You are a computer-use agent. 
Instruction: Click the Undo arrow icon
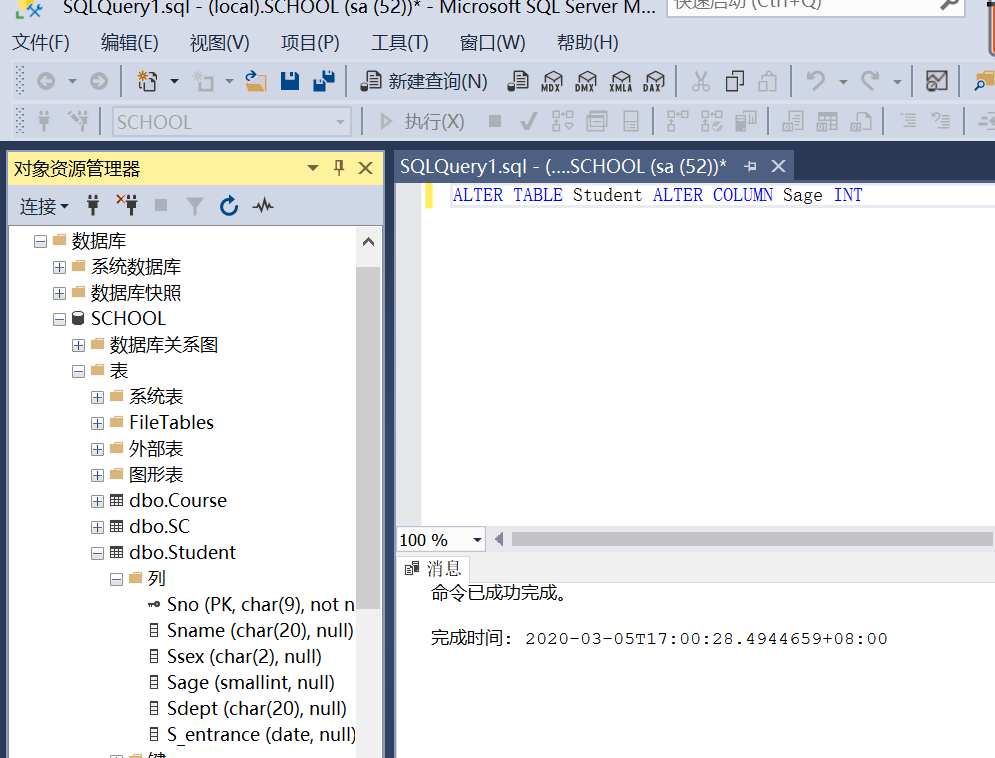tap(815, 81)
